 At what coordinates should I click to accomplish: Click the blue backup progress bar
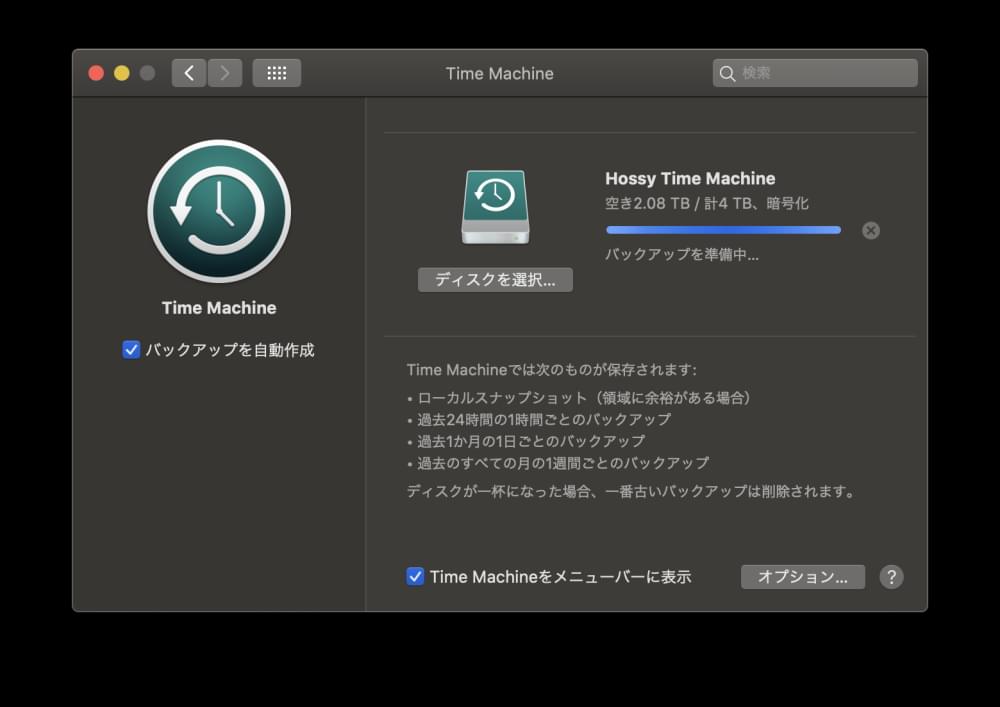click(x=723, y=230)
